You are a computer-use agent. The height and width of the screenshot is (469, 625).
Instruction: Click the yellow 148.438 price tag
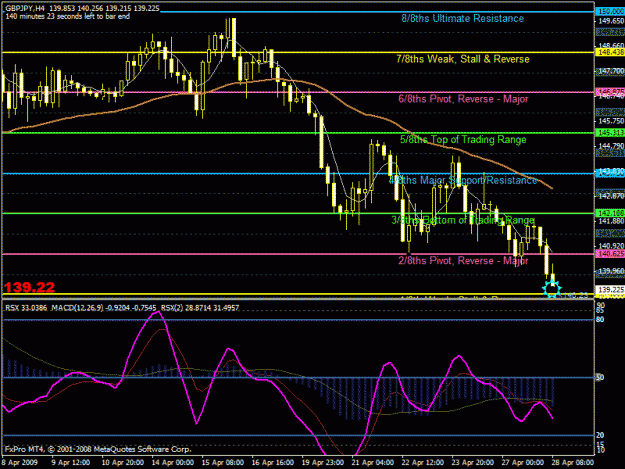(610, 52)
